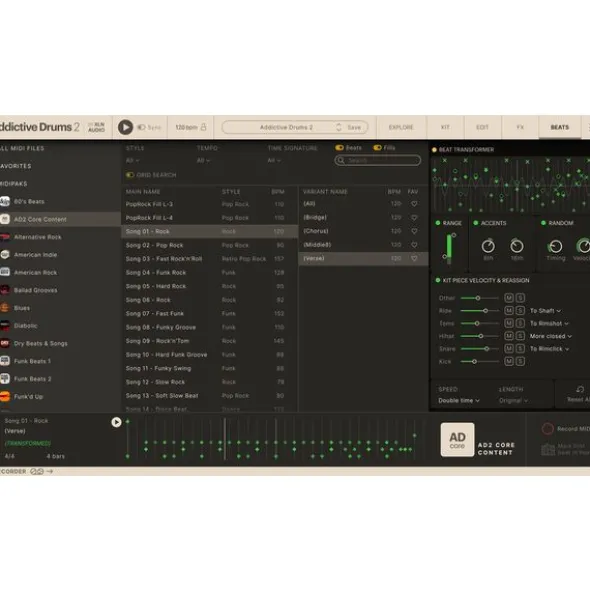Toggle the Accents section enable dot
Screen dimensions: 590x591
[476, 223]
